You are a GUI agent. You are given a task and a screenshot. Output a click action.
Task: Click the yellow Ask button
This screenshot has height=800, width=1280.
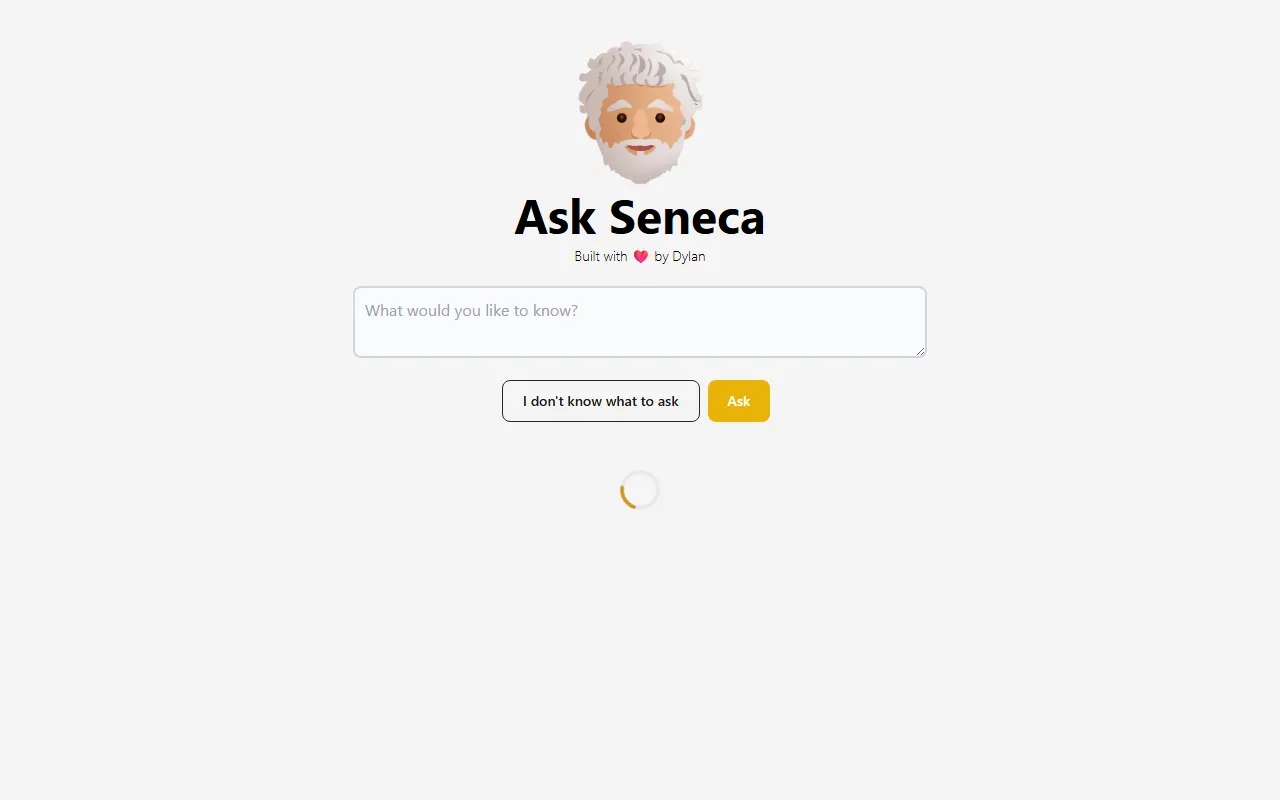click(739, 401)
